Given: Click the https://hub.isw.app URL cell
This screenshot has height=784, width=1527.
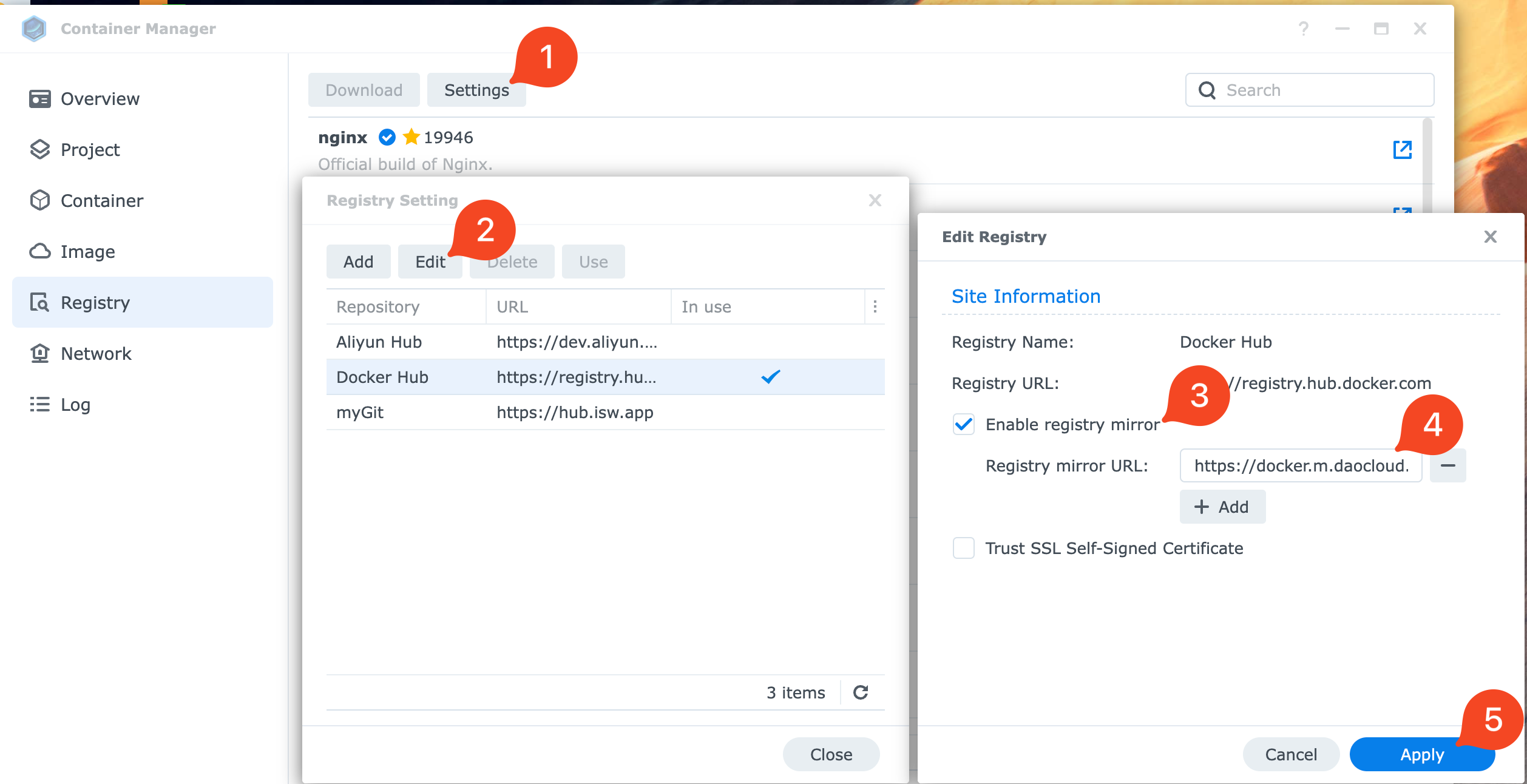Looking at the screenshot, I should pyautogui.click(x=575, y=413).
